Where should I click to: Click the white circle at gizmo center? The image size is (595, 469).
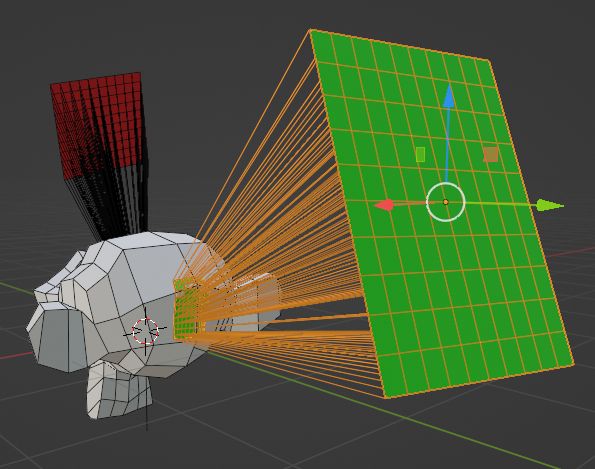(x=445, y=202)
